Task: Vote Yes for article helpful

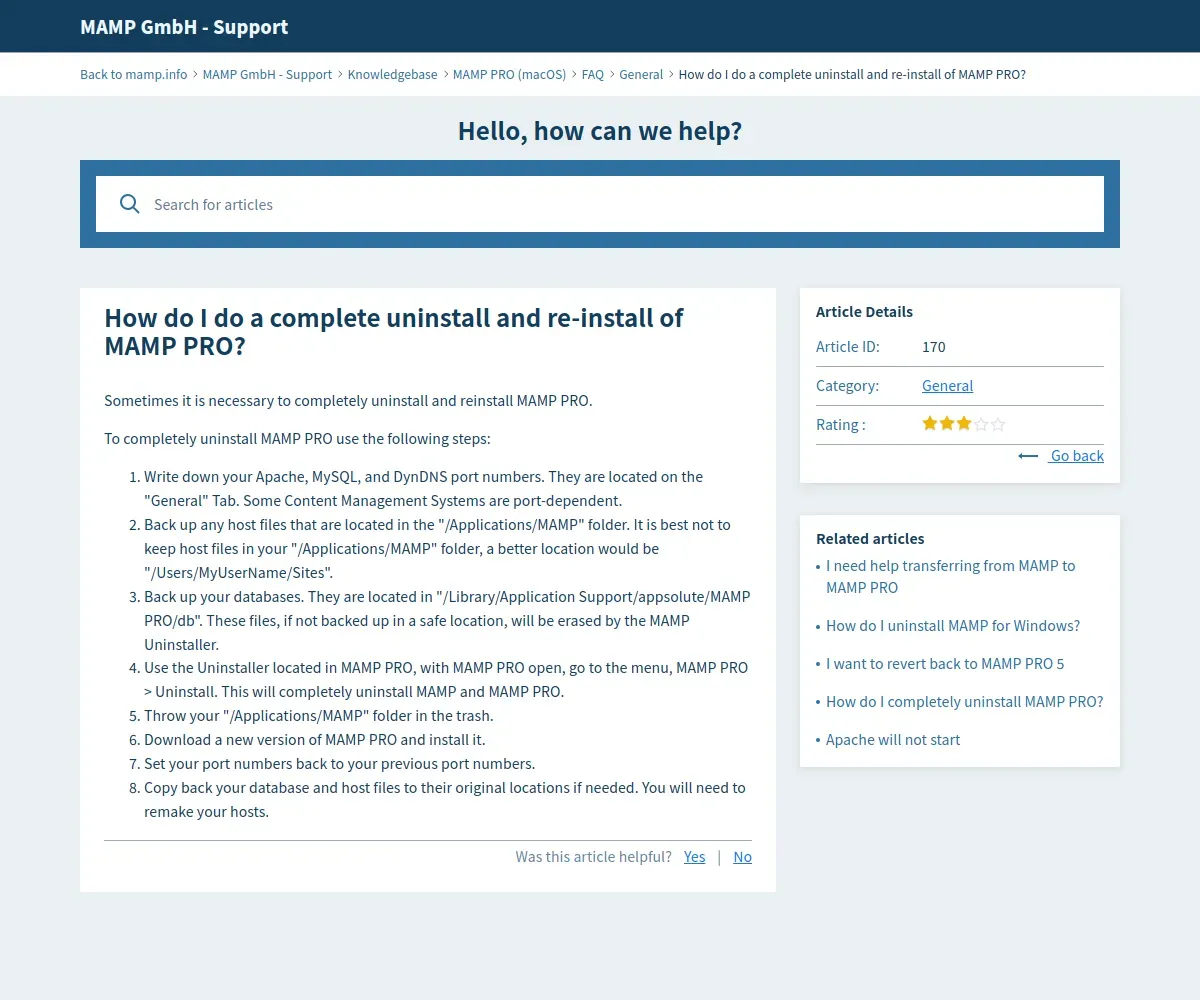Action: click(x=694, y=857)
